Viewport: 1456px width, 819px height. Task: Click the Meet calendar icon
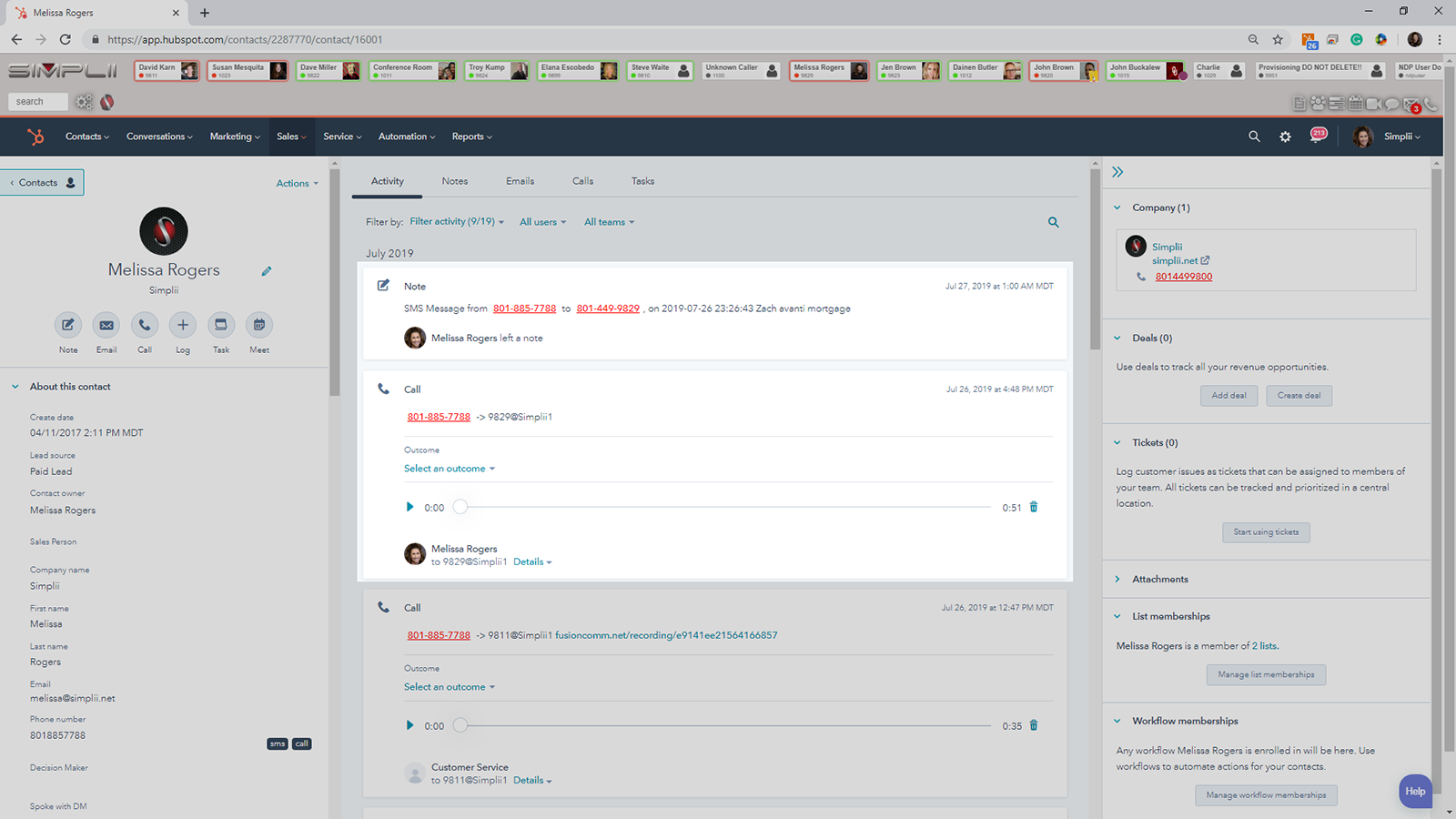point(259,325)
